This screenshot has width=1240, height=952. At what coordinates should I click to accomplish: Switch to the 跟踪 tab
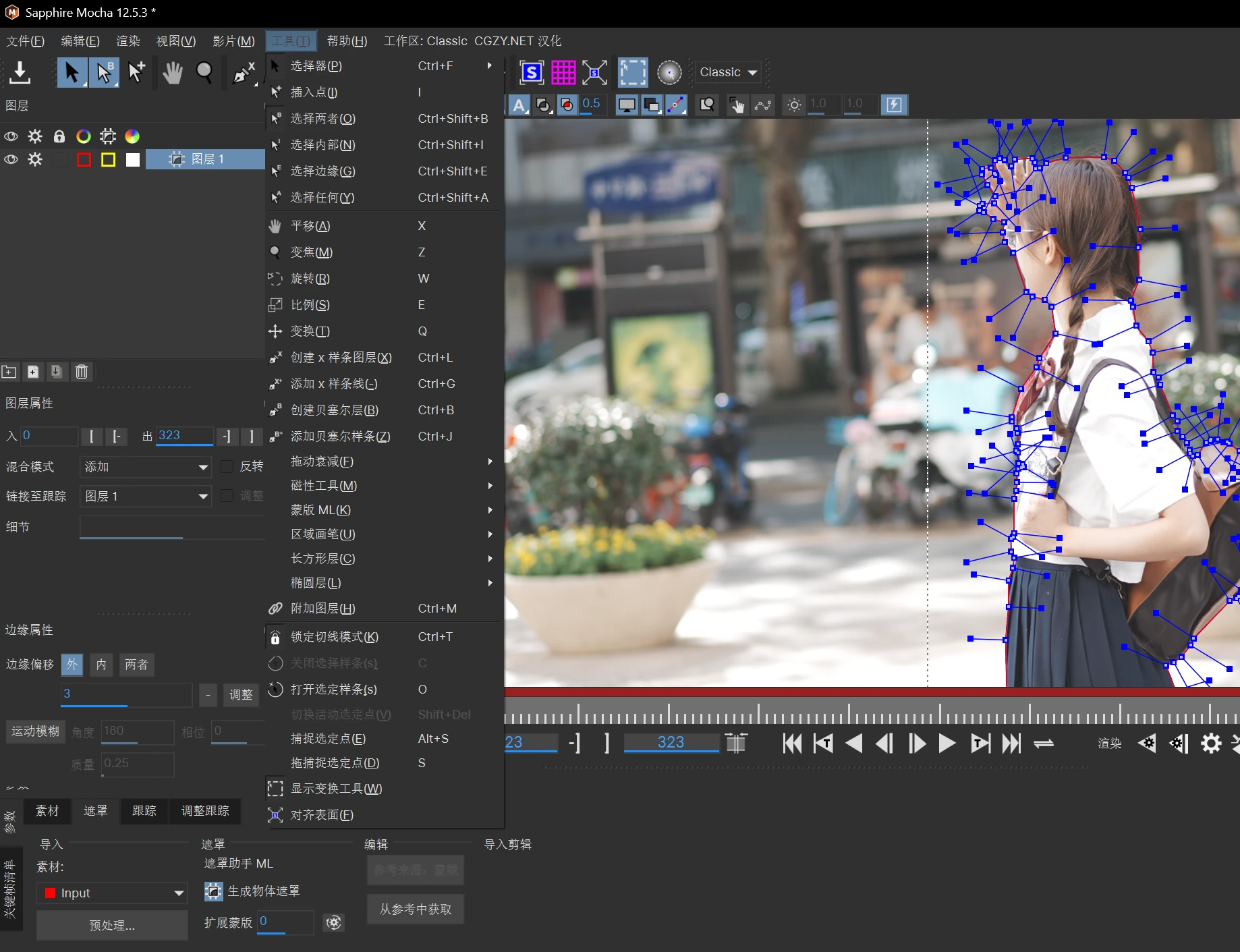point(144,810)
